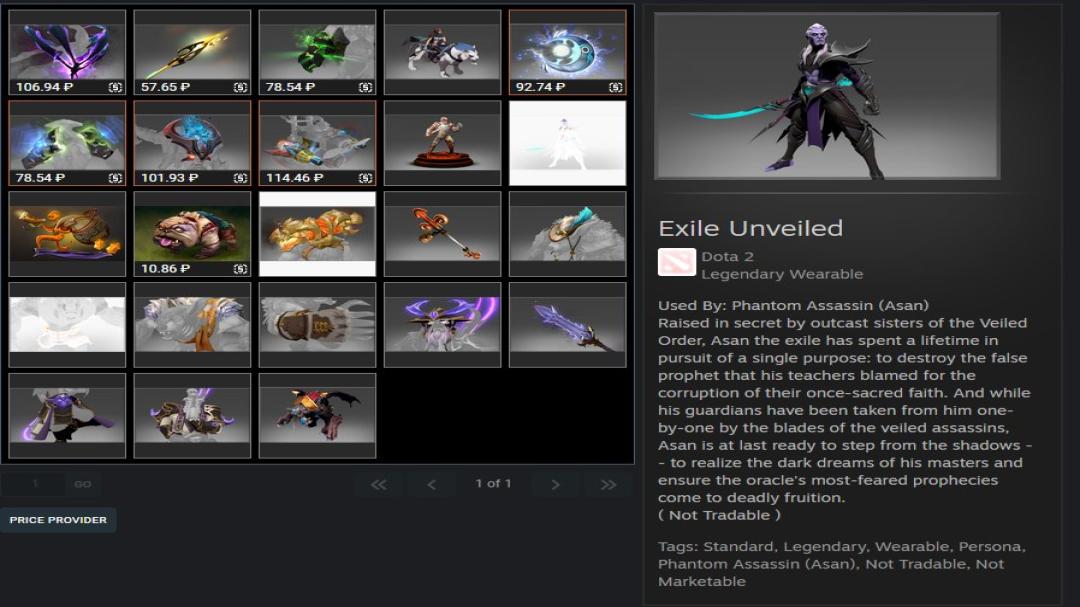
Task: Jump to the last inventory page
Action: (608, 484)
